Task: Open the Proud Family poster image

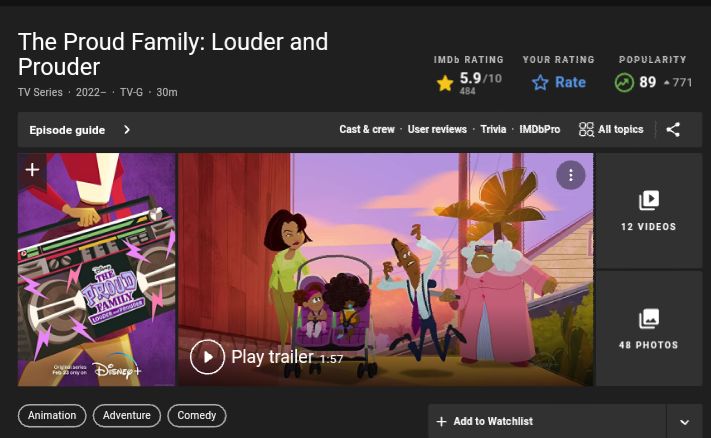Action: pyautogui.click(x=97, y=270)
